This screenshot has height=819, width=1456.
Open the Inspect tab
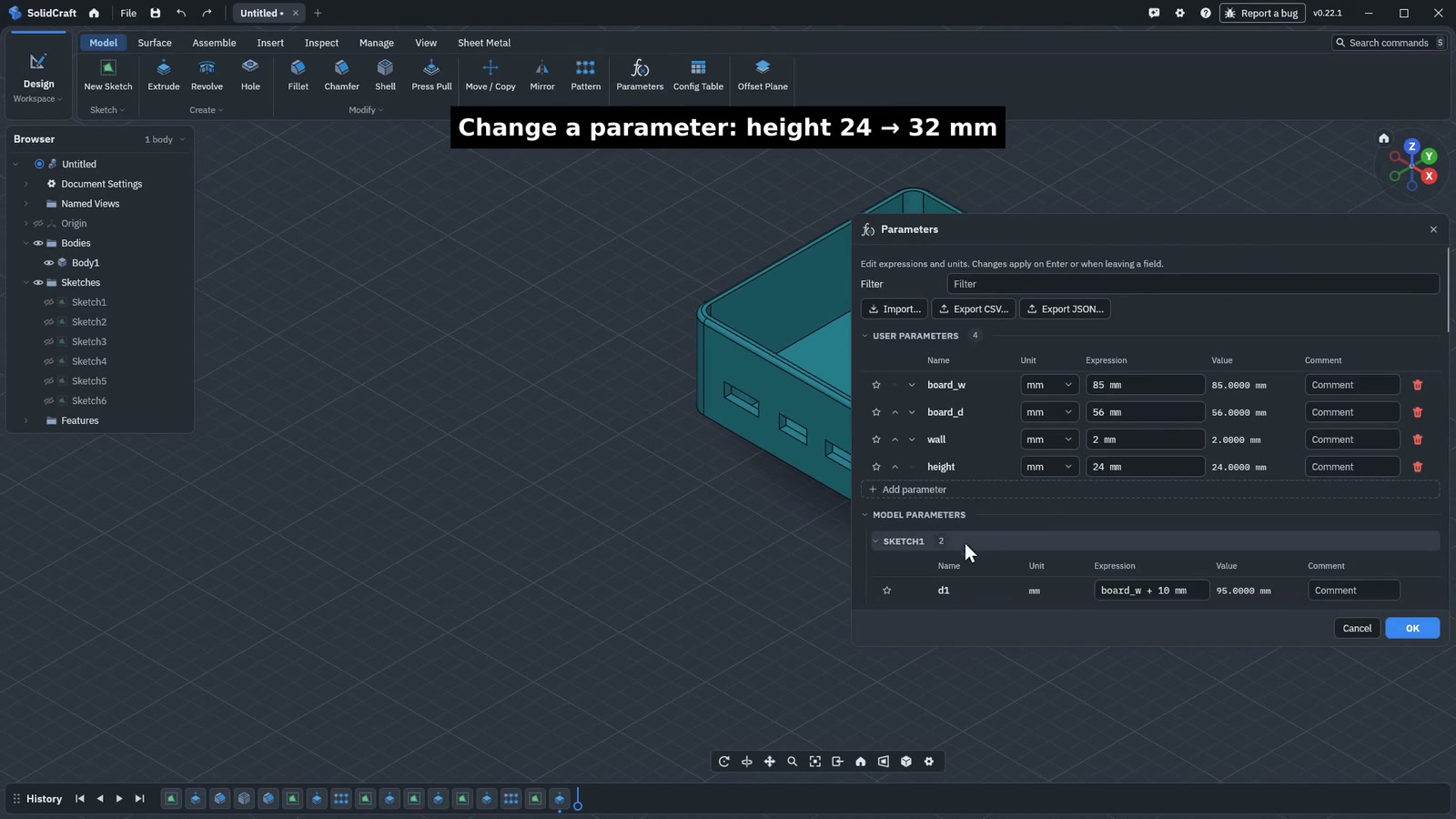(321, 43)
